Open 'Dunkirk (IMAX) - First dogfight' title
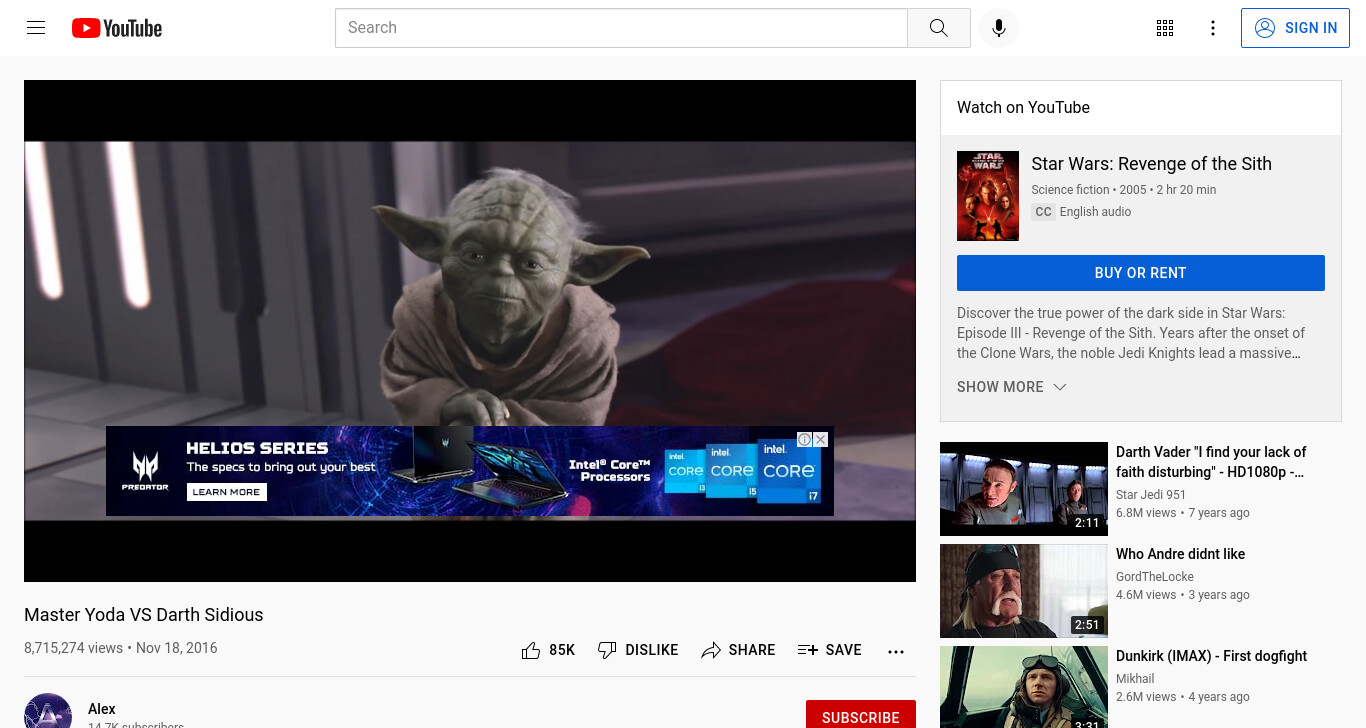The height and width of the screenshot is (728, 1366). pyautogui.click(x=1212, y=656)
